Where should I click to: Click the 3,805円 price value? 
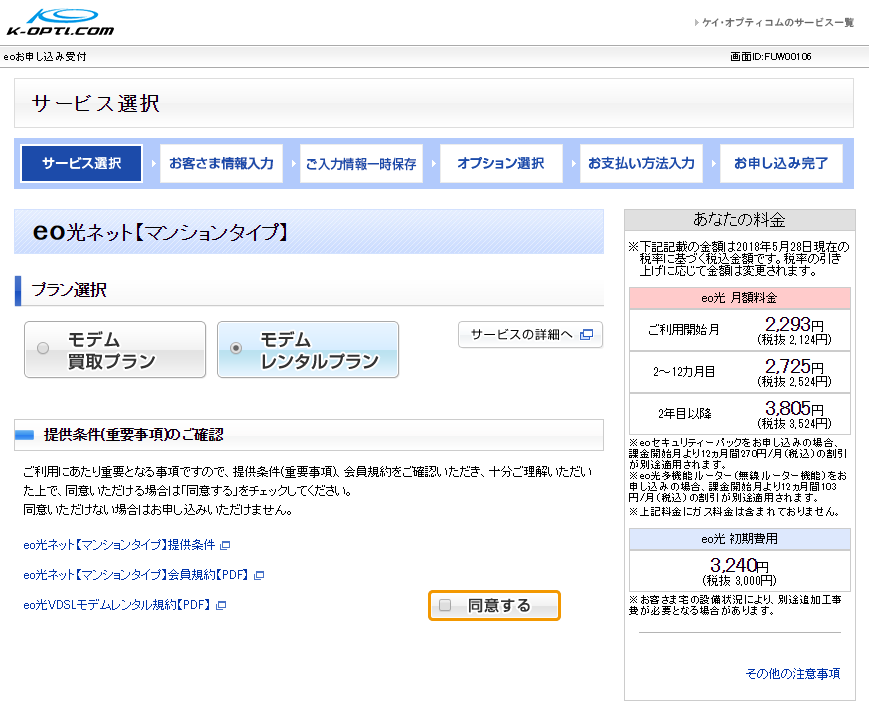pos(794,409)
